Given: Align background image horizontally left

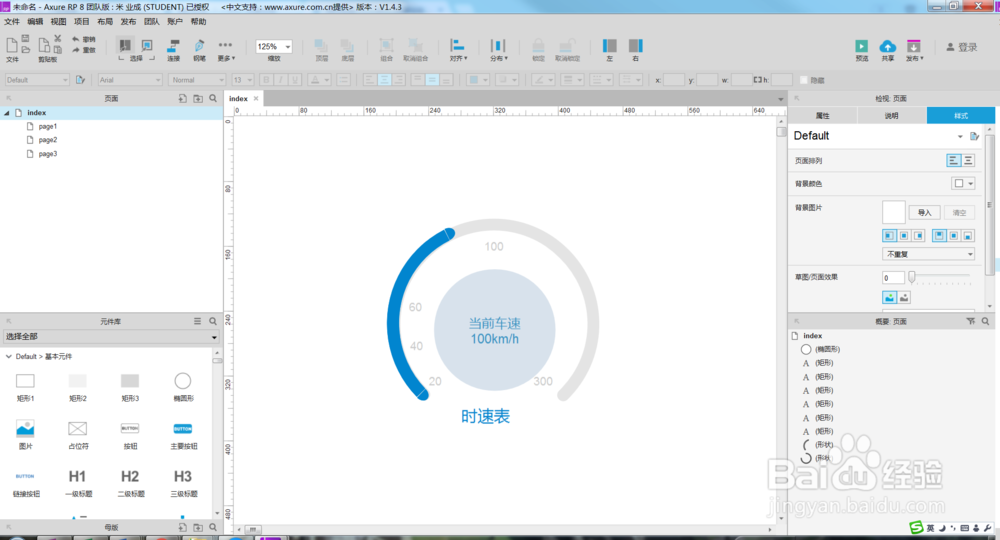Looking at the screenshot, I should pos(889,236).
